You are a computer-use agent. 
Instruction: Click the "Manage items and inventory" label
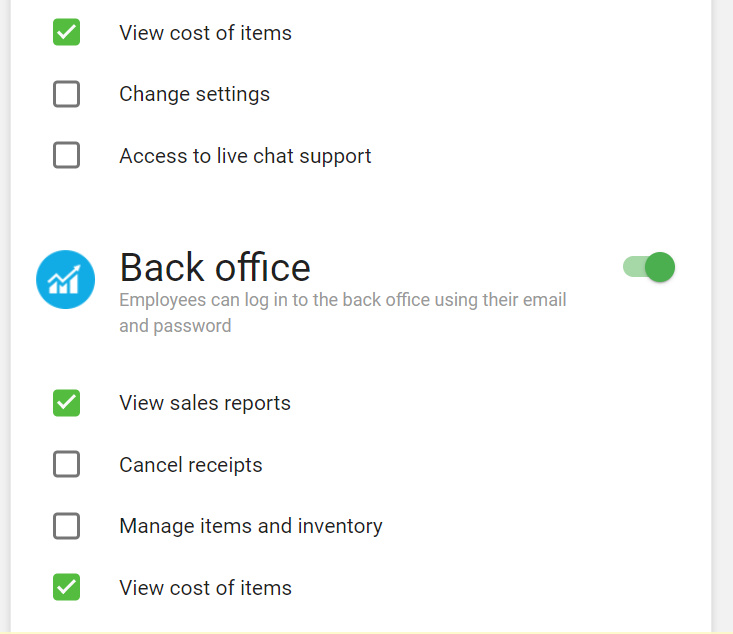(250, 526)
